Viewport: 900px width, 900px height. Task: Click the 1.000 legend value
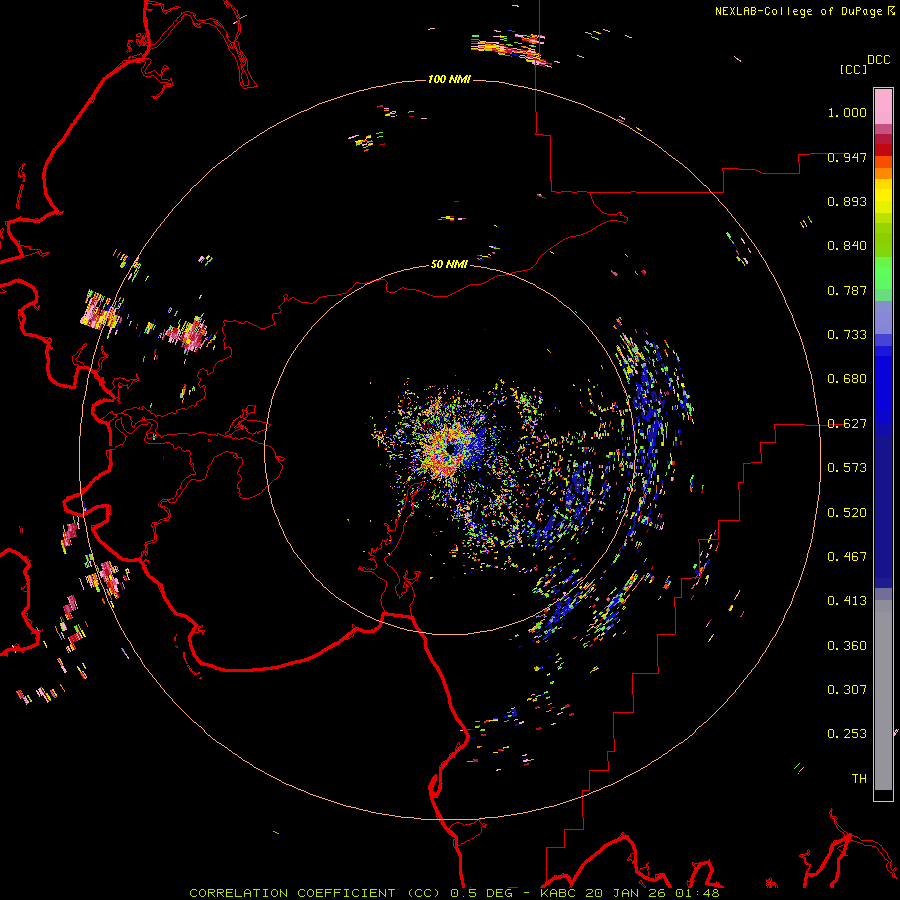point(847,112)
